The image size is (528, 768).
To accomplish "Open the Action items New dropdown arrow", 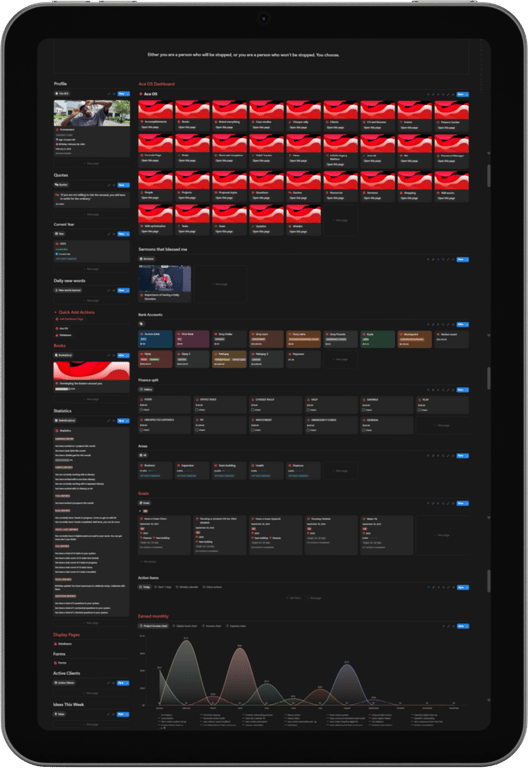I will pyautogui.click(x=467, y=587).
